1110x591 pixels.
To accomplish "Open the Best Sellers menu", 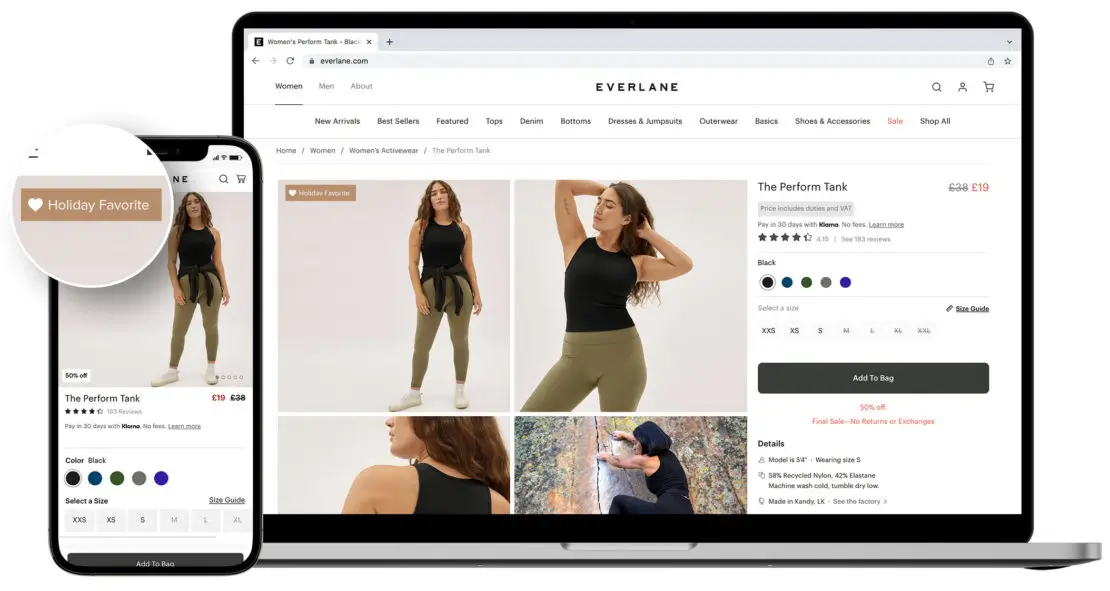I will [398, 121].
